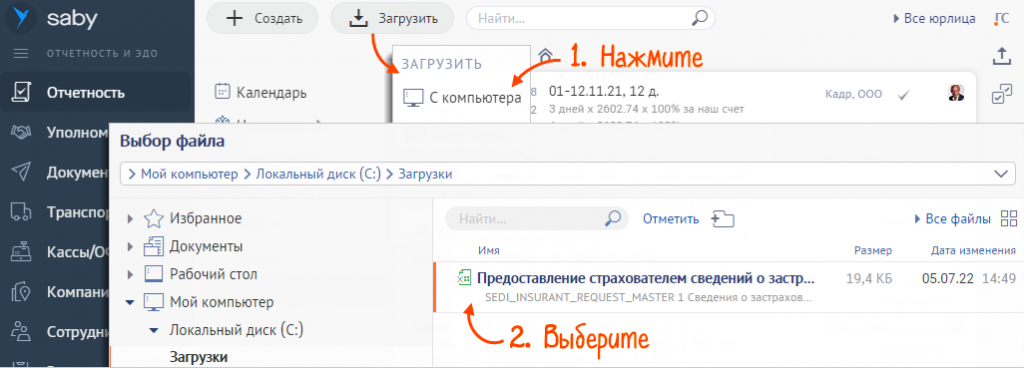The width and height of the screenshot is (1024, 368).
Task: Sort by Имя column header
Action: [x=488, y=251]
